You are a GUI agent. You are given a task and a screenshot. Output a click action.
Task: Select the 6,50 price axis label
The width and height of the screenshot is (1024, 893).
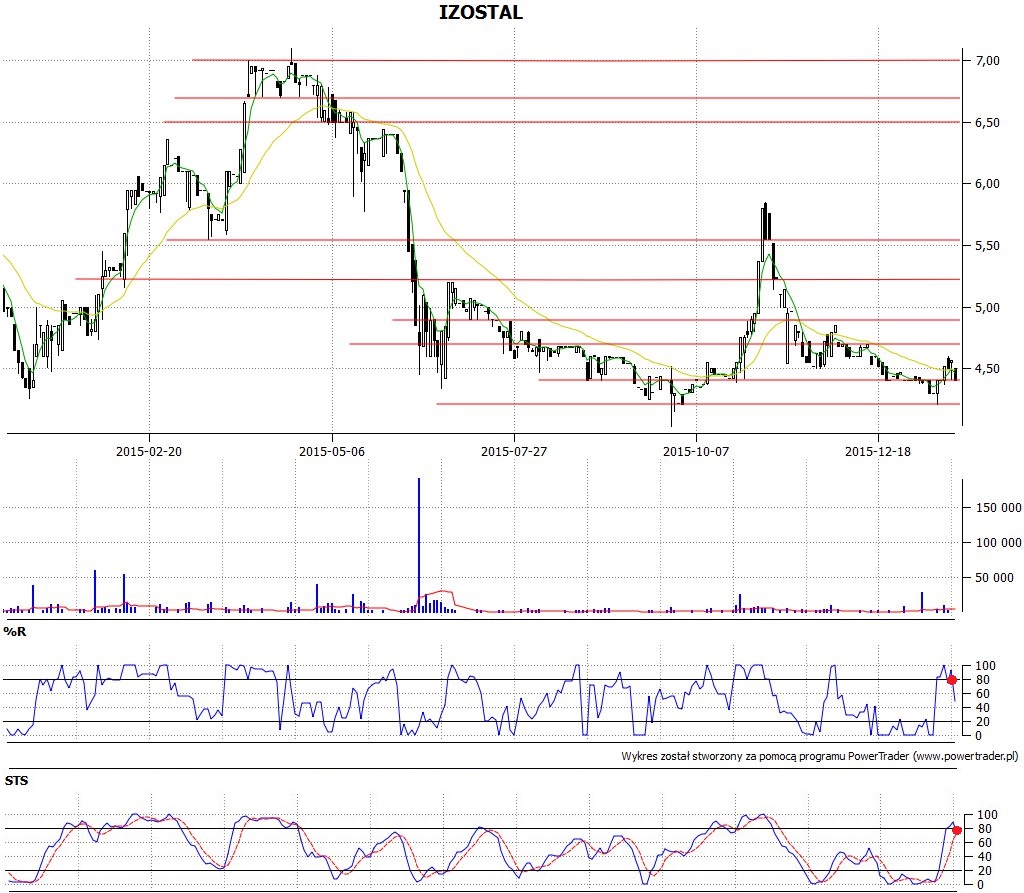987,123
